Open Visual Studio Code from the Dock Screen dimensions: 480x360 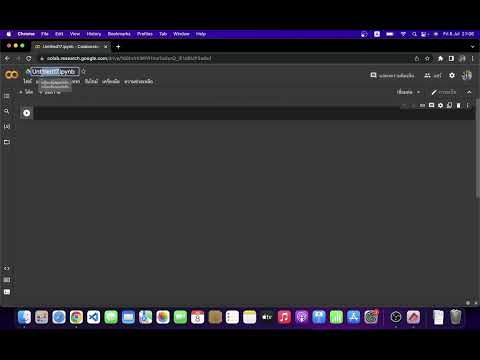94,317
